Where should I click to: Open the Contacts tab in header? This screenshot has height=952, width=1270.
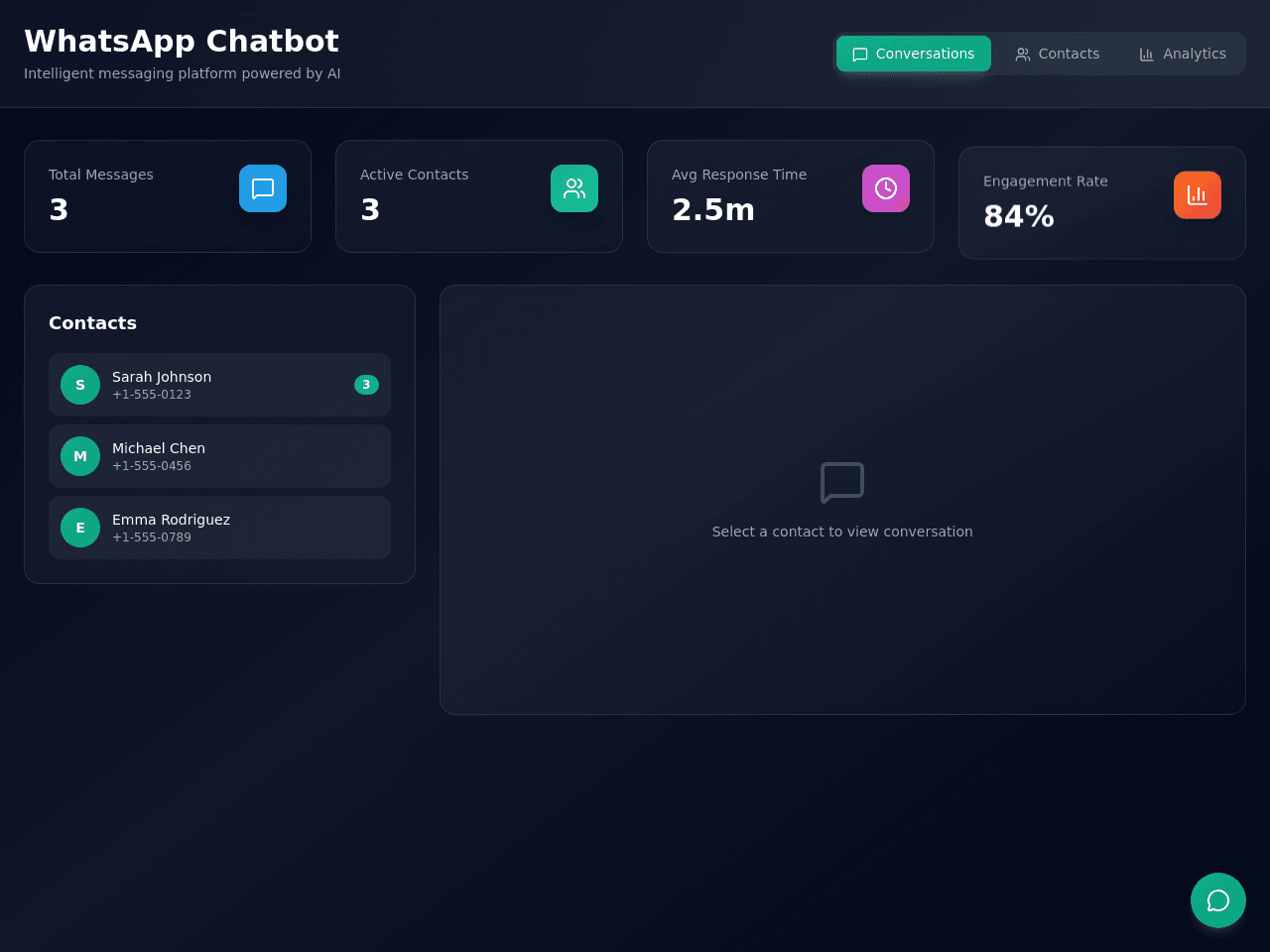(1057, 54)
